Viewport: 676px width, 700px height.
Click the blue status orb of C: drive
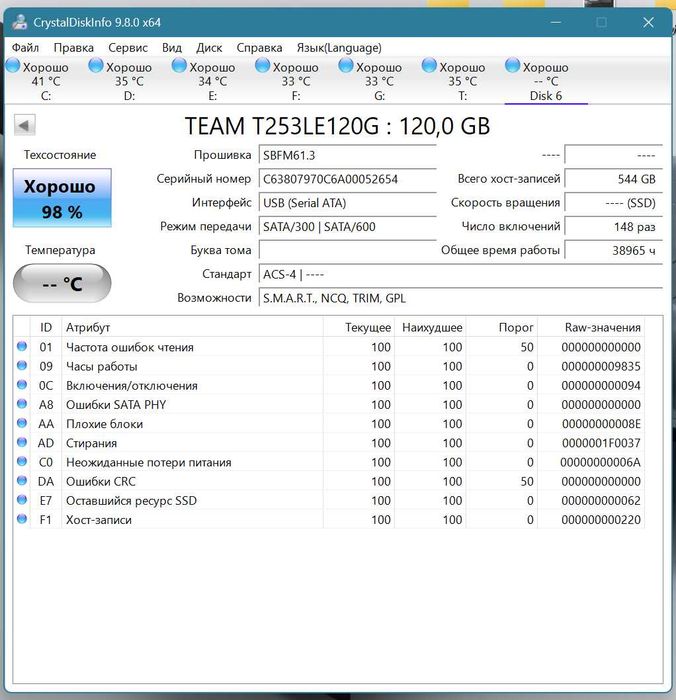click(x=13, y=66)
